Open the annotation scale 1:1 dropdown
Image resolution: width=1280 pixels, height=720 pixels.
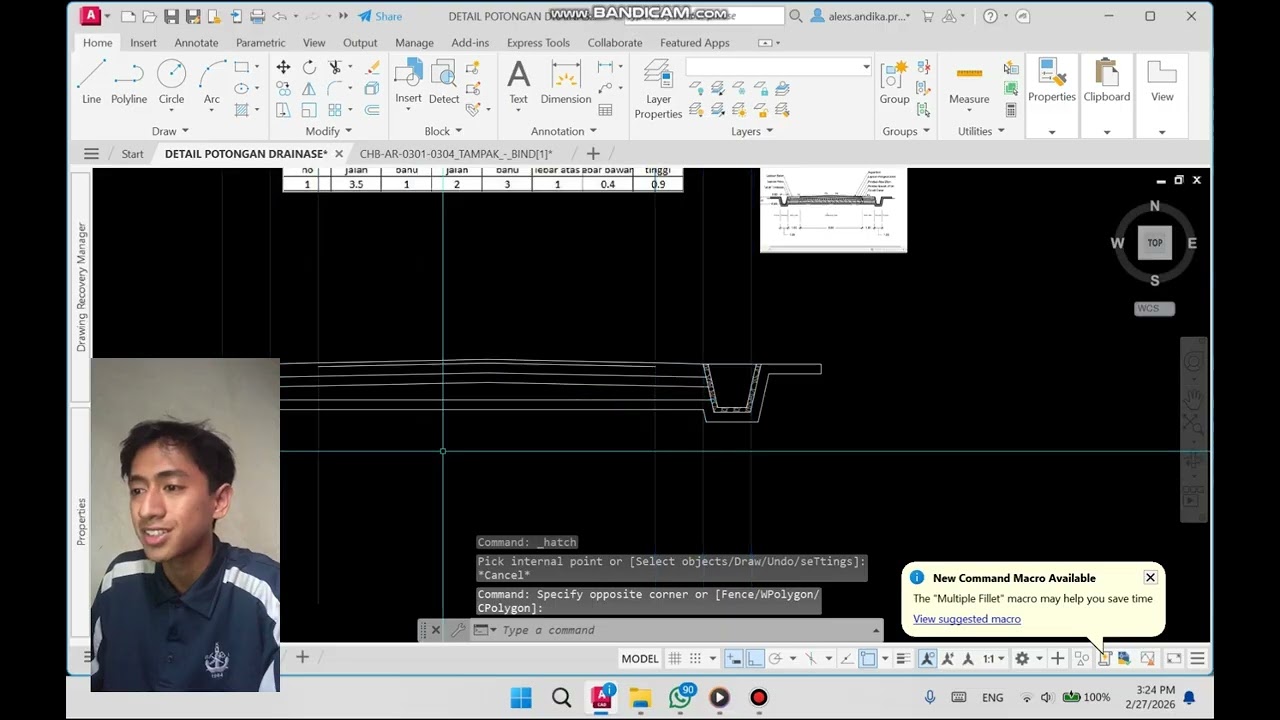tap(993, 658)
